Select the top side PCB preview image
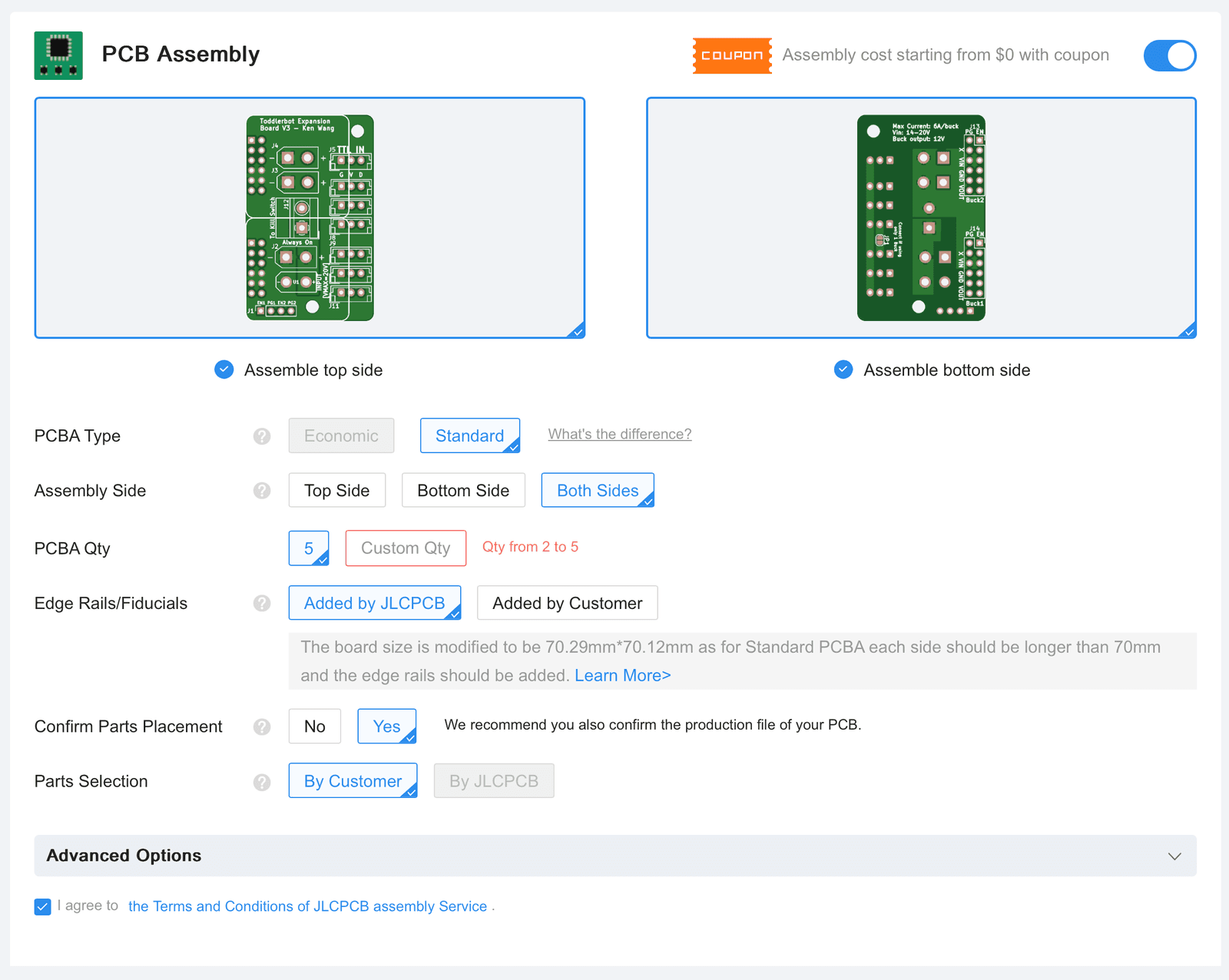Viewport: 1229px width, 980px height. (310, 217)
